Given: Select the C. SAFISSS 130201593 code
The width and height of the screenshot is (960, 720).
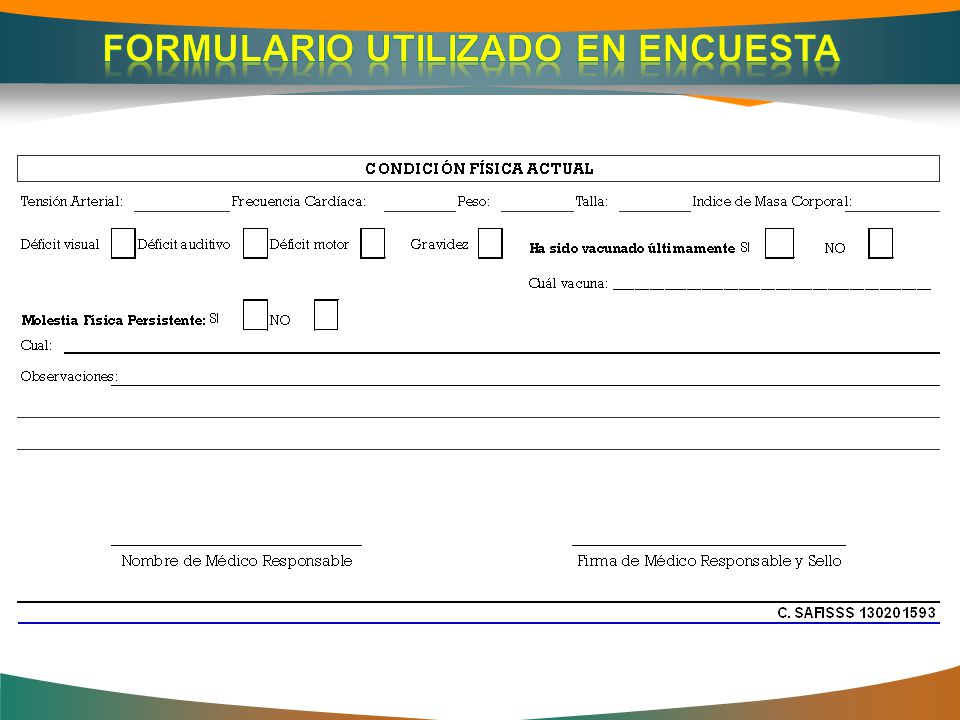Looking at the screenshot, I should 857,613.
